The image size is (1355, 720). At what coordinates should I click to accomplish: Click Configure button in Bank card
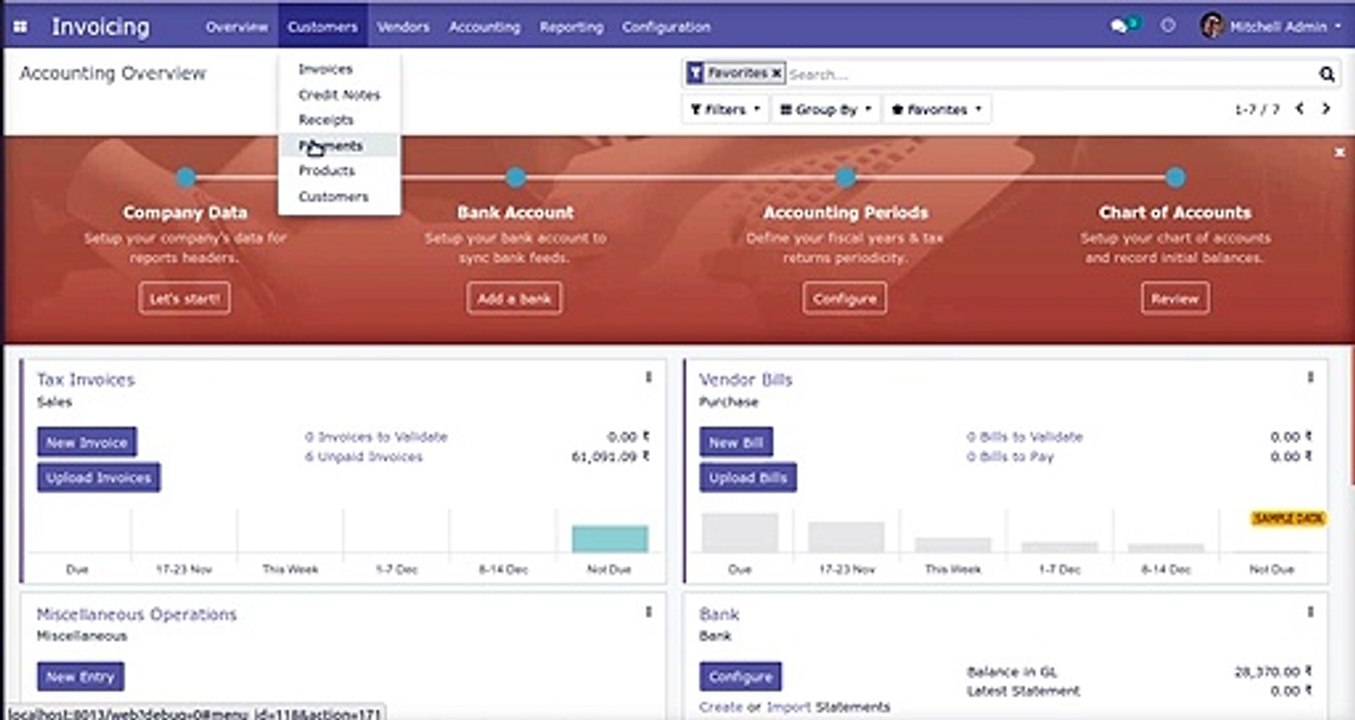coord(740,677)
